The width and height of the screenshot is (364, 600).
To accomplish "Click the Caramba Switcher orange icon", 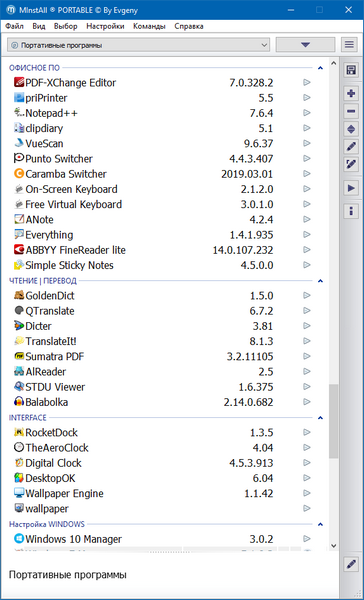I will (x=19, y=174).
